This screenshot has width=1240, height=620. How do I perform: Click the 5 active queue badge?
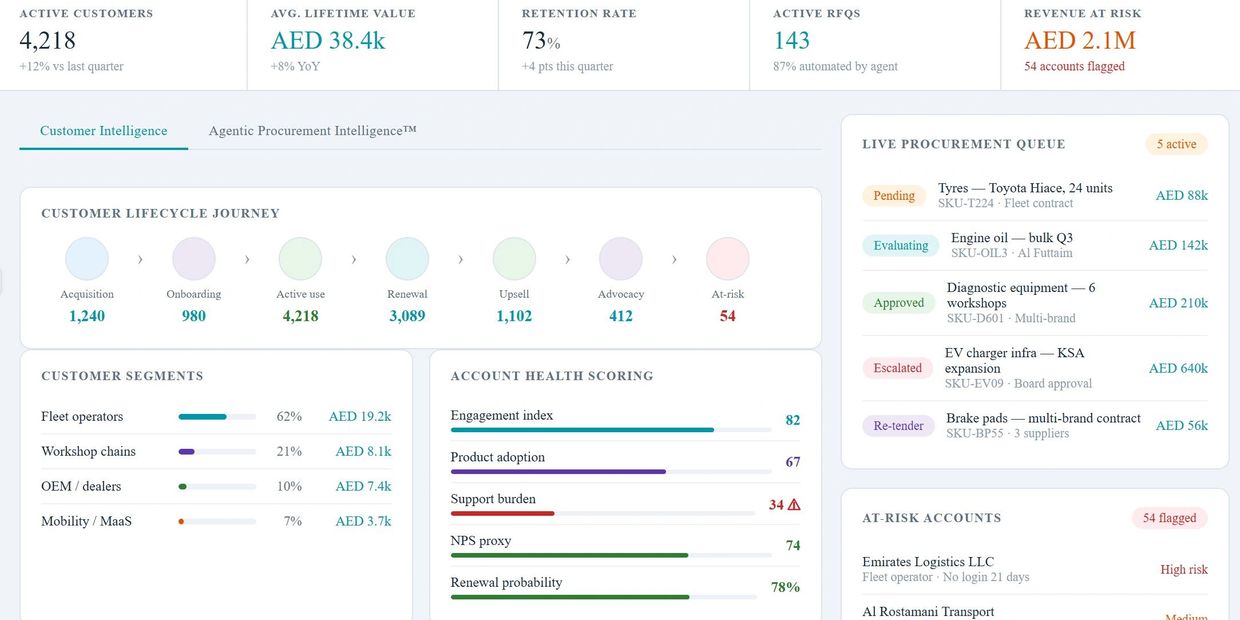1177,144
